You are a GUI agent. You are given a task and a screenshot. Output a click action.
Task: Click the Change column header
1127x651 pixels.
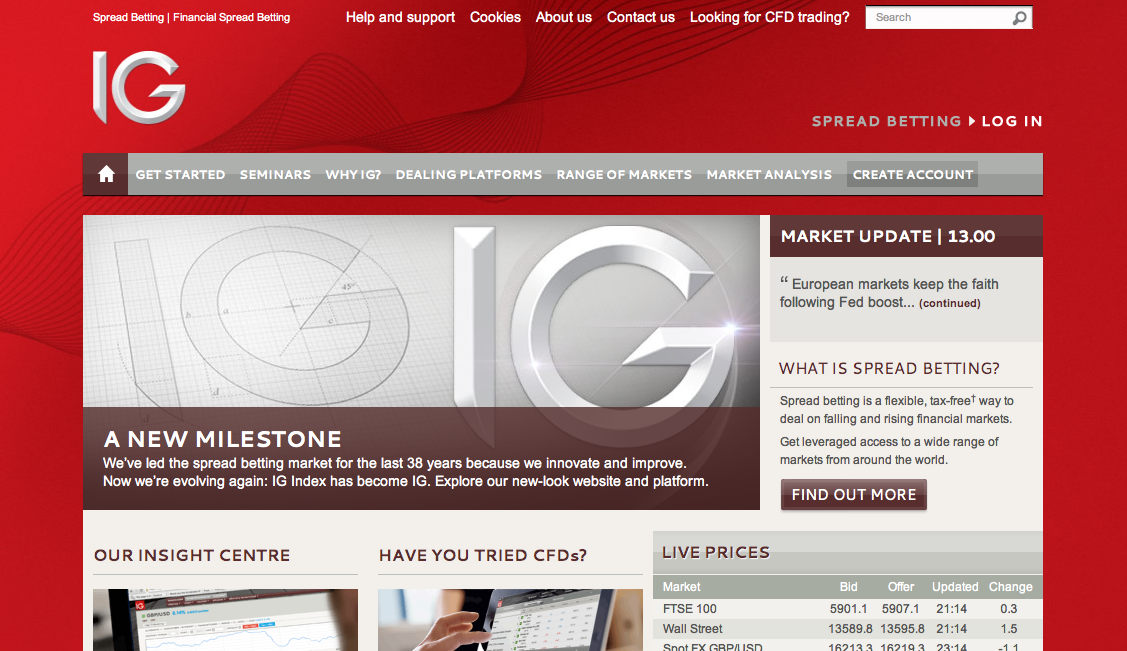pos(1011,587)
